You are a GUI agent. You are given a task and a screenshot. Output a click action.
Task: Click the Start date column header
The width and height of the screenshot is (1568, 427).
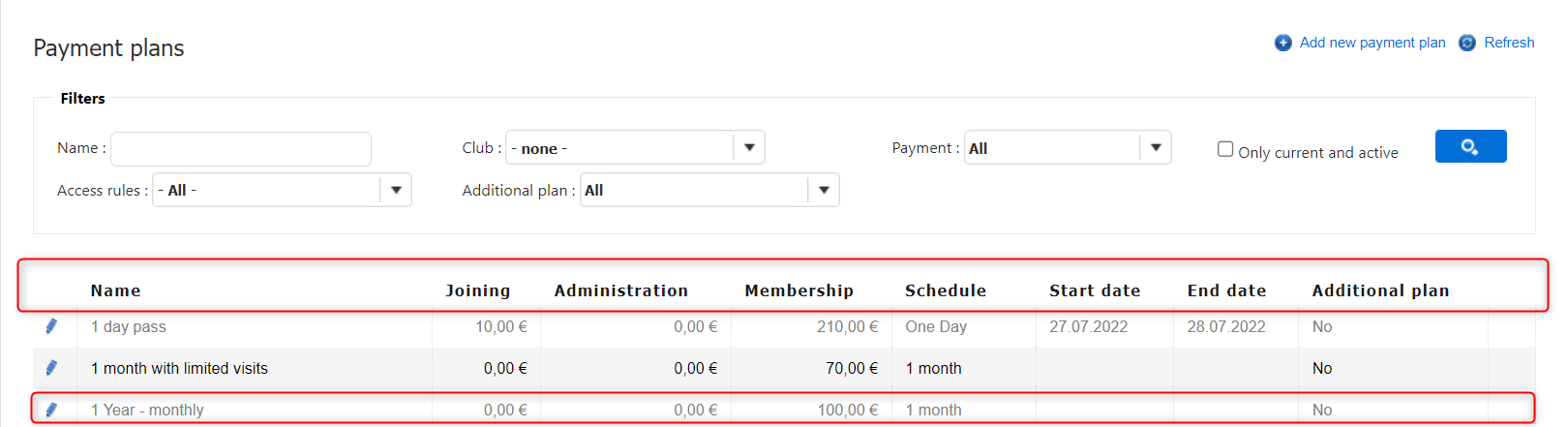pyautogui.click(x=1095, y=290)
